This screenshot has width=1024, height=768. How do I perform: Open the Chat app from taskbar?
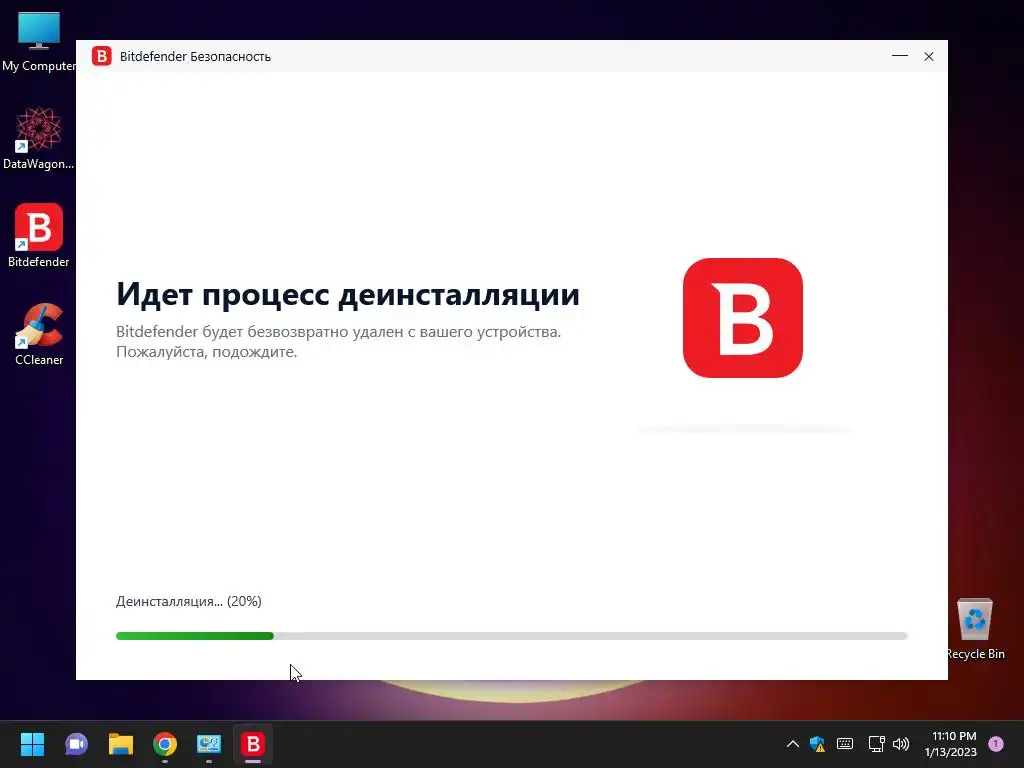(76, 744)
